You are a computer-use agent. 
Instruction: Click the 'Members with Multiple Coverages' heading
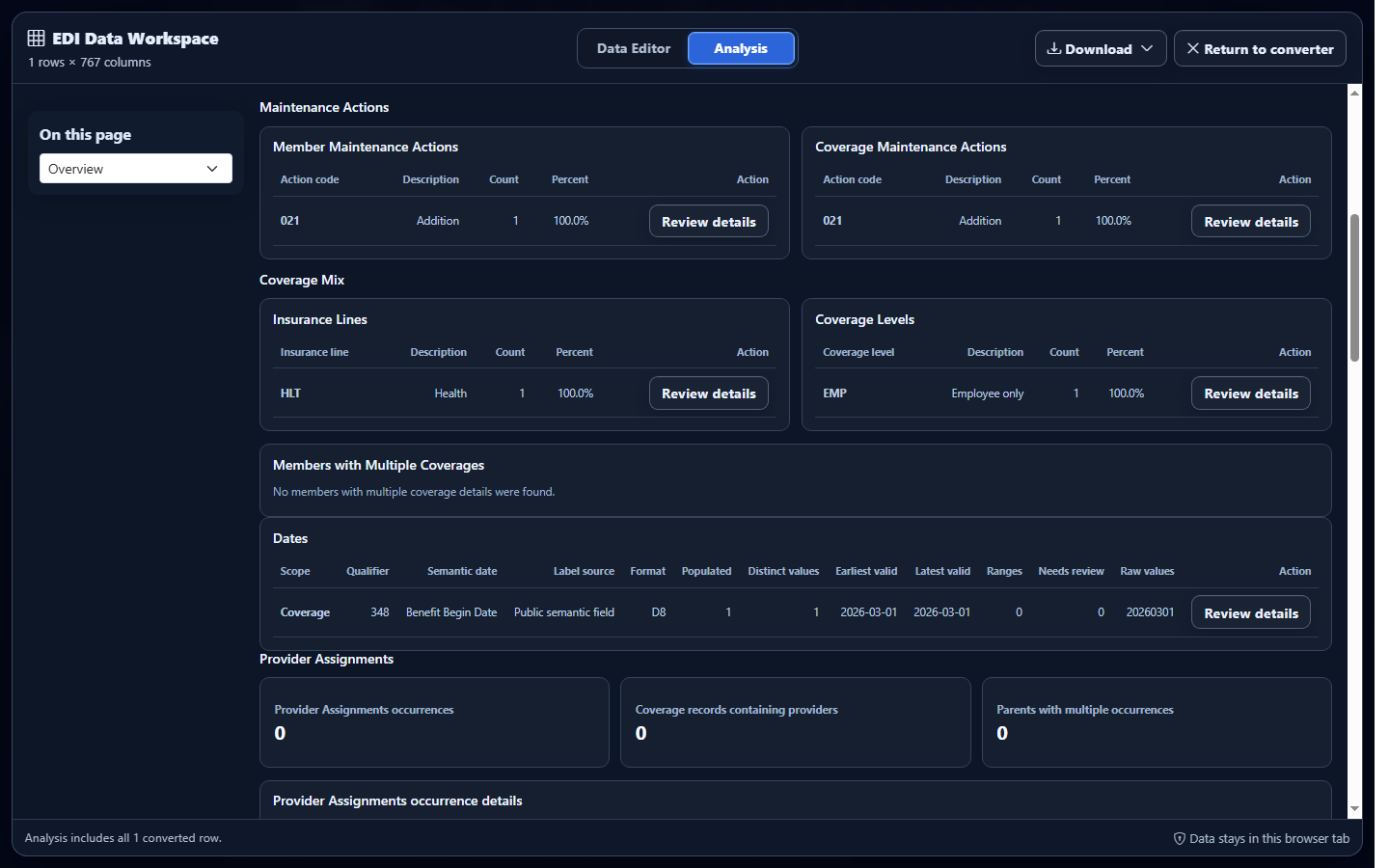(x=378, y=465)
